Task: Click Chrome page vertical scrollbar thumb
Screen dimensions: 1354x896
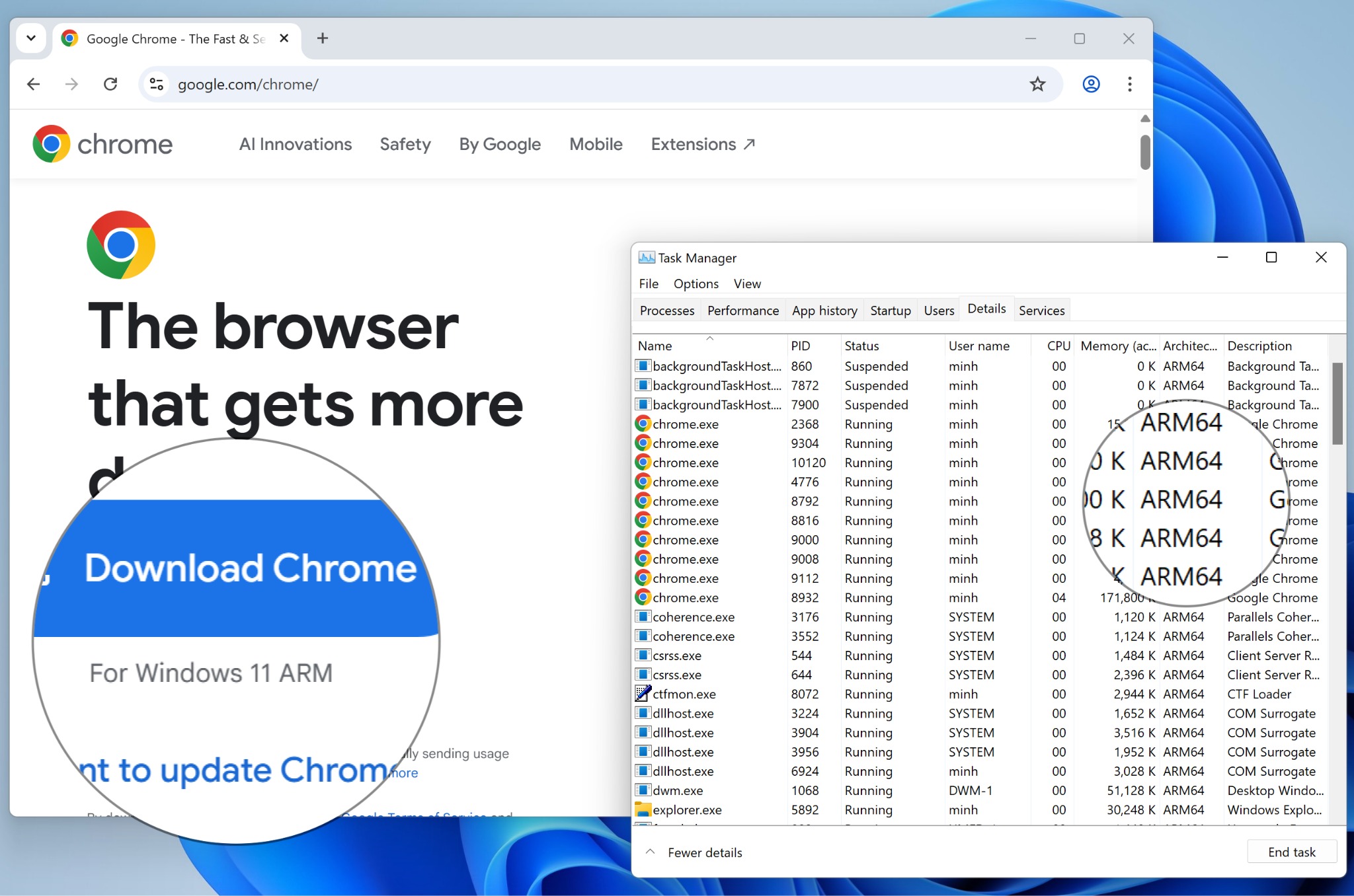Action: pos(1145,152)
